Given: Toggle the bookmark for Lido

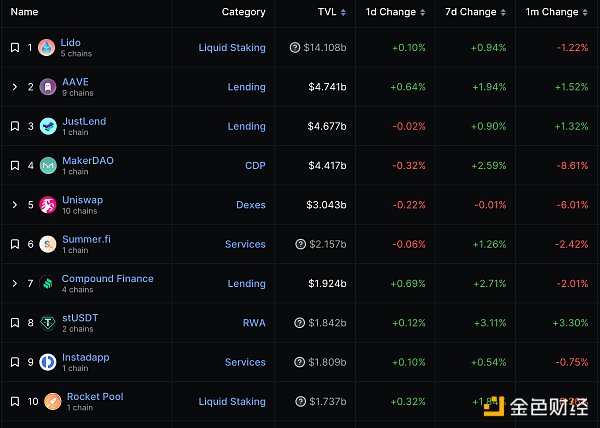Looking at the screenshot, I should click(15, 48).
